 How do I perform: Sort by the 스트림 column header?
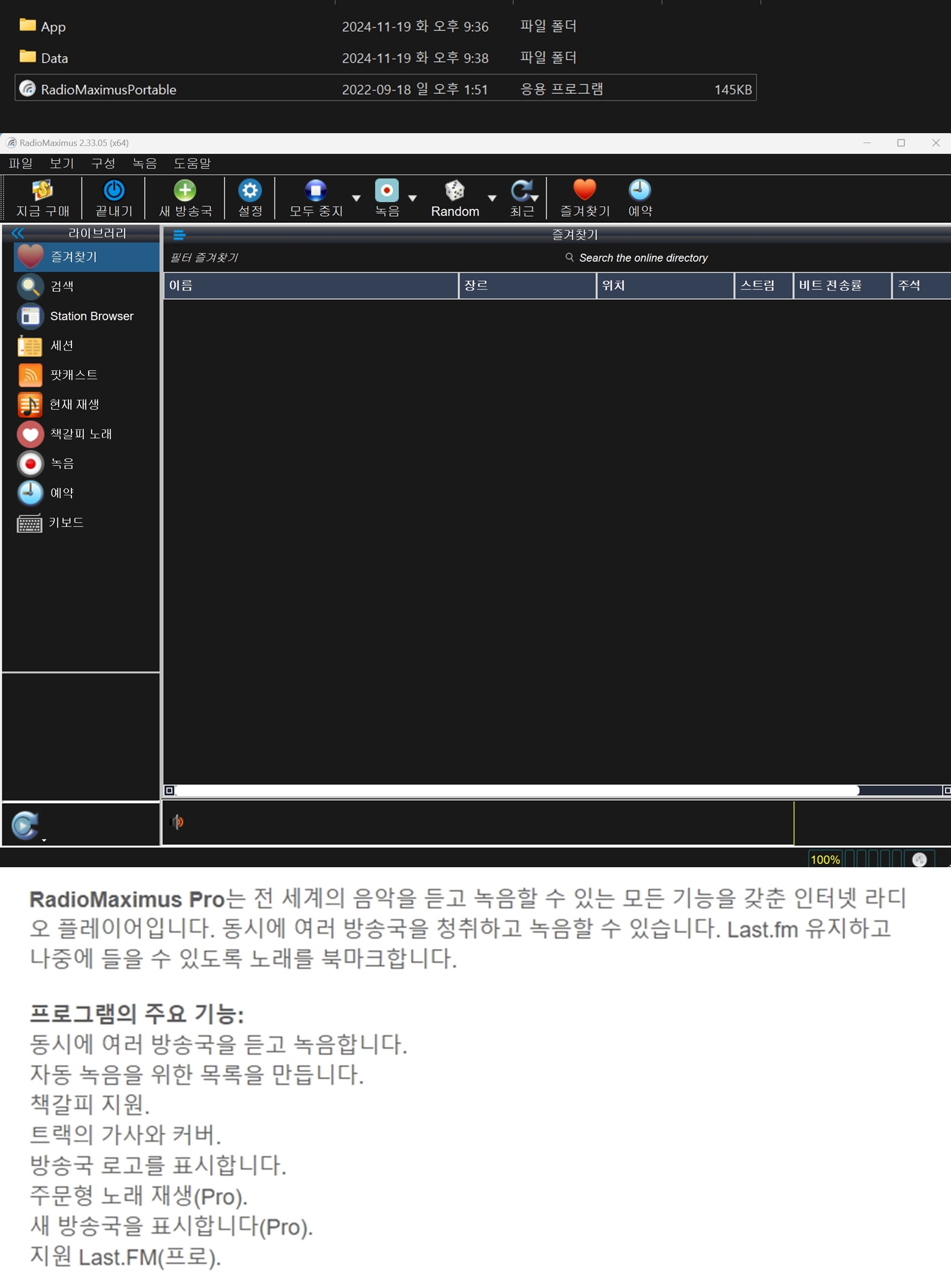[763, 285]
